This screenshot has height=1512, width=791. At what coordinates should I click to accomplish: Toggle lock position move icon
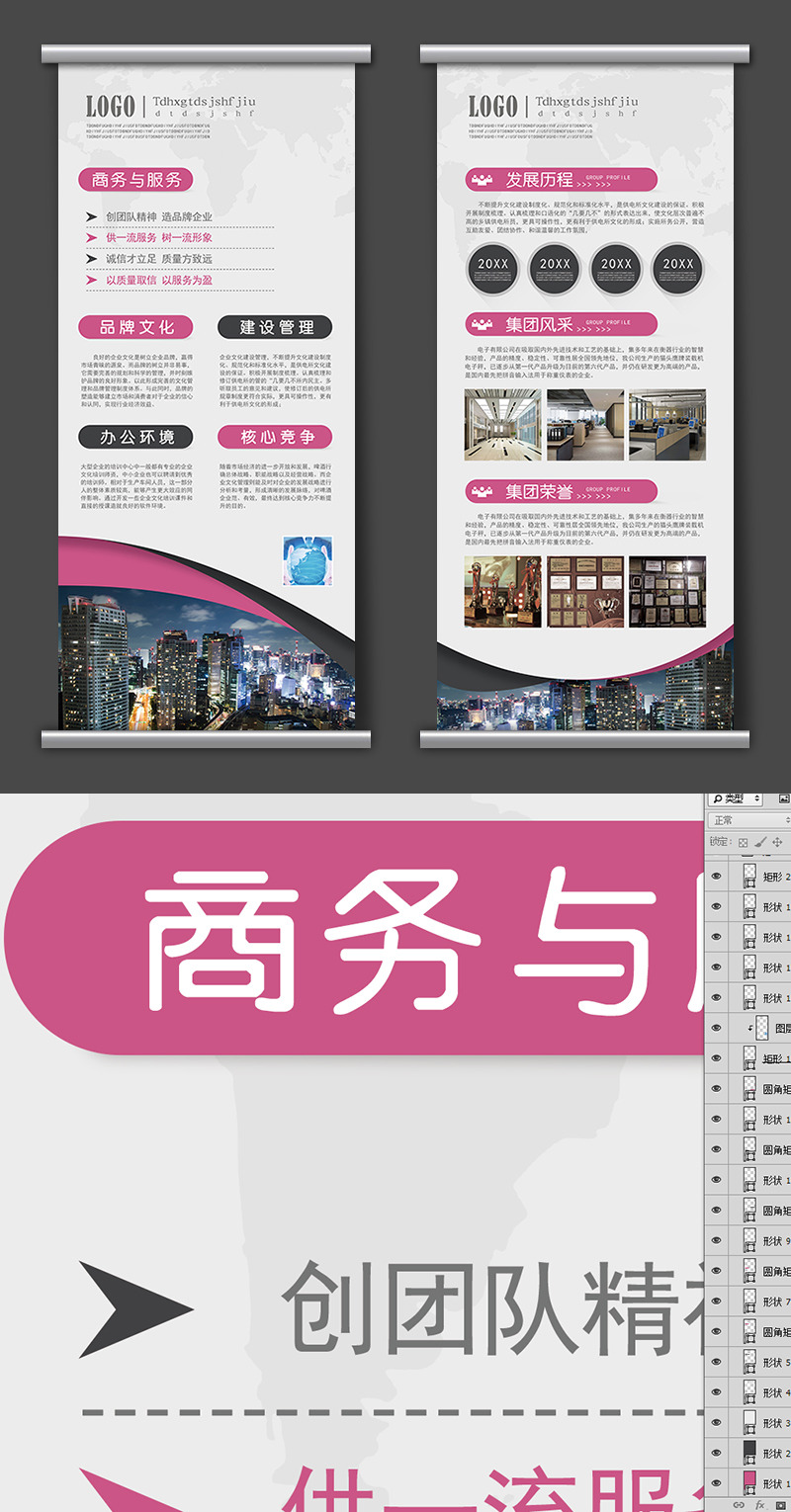click(777, 842)
